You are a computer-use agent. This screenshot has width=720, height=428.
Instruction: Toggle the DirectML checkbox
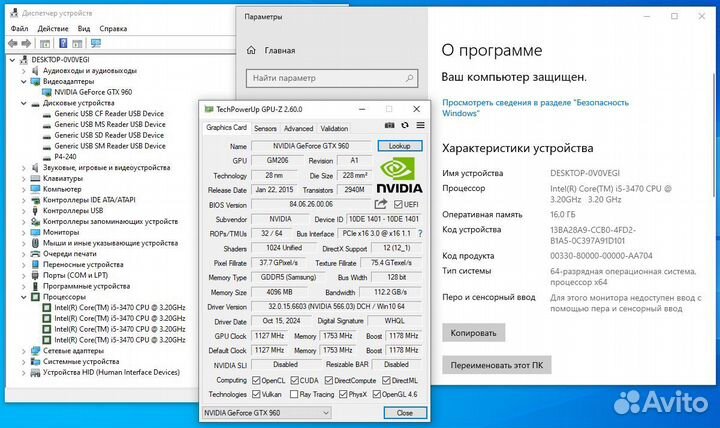(x=386, y=380)
